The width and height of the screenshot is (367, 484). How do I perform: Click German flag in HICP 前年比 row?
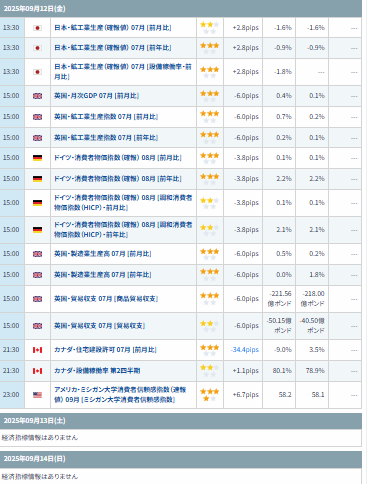[37, 230]
